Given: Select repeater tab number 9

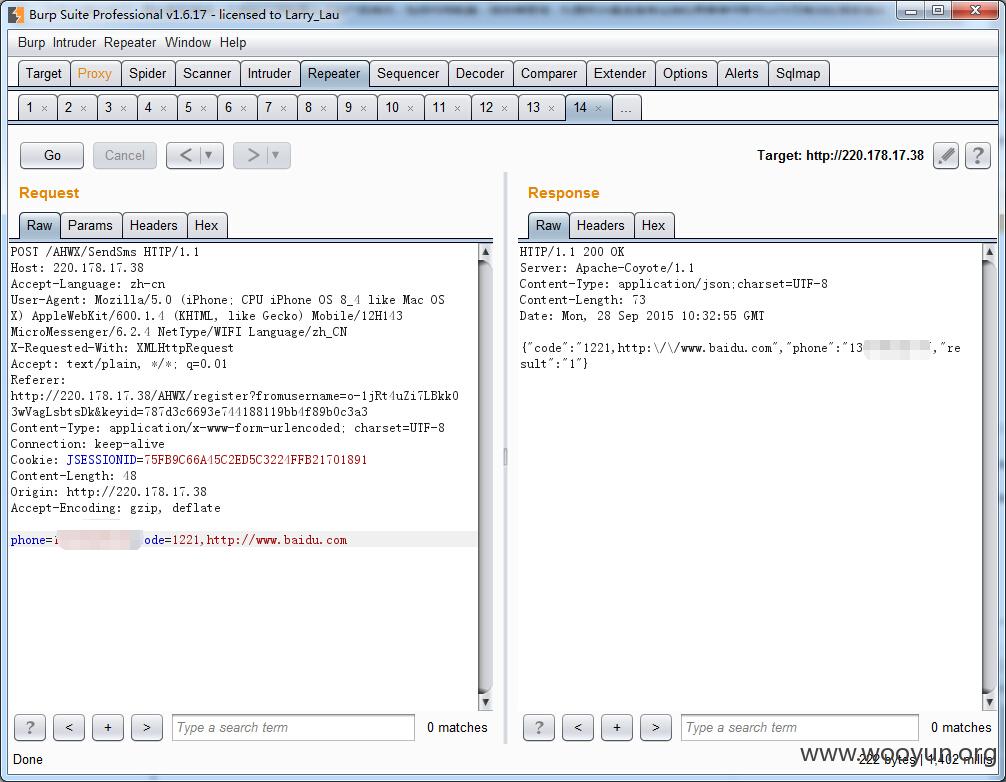Looking at the screenshot, I should 348,108.
